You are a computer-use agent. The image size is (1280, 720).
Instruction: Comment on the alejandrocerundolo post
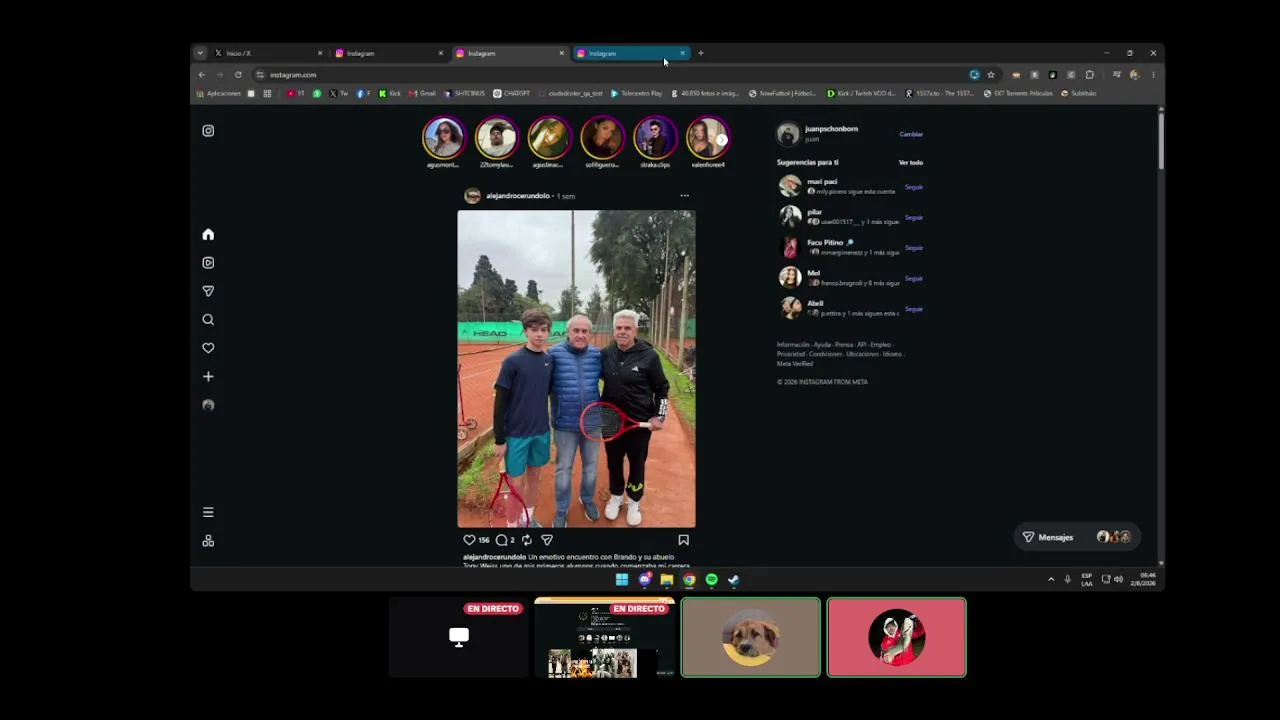[502, 540]
